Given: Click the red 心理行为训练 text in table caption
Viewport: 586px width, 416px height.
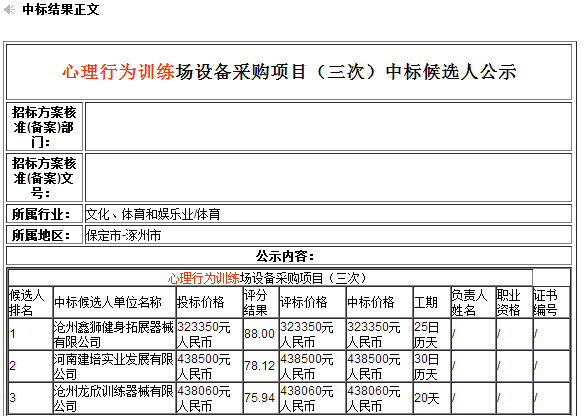Looking at the screenshot, I should (x=203, y=278).
